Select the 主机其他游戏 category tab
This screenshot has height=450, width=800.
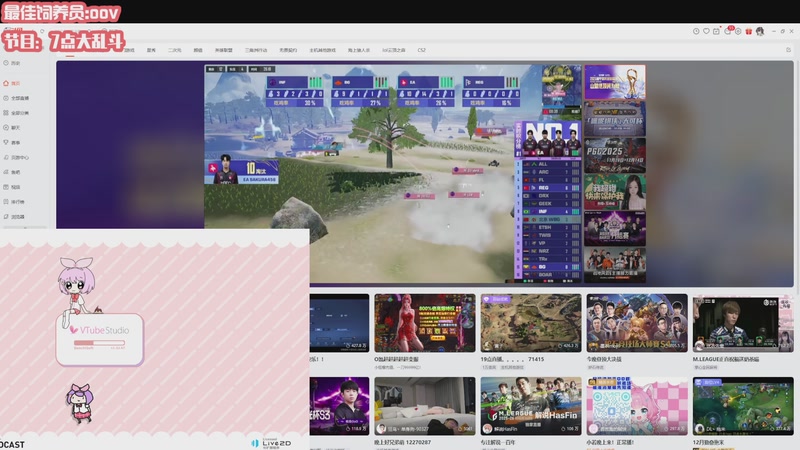pos(322,50)
